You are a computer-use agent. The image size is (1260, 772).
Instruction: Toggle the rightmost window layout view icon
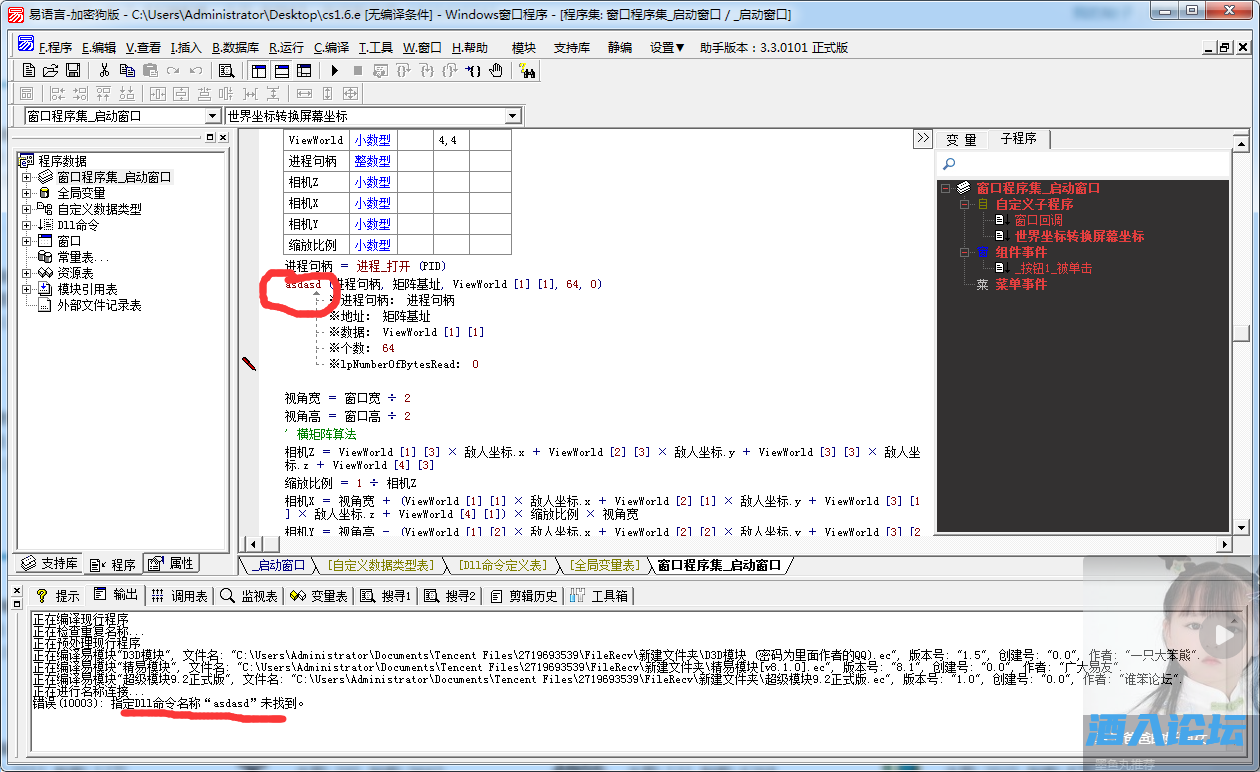coord(304,71)
